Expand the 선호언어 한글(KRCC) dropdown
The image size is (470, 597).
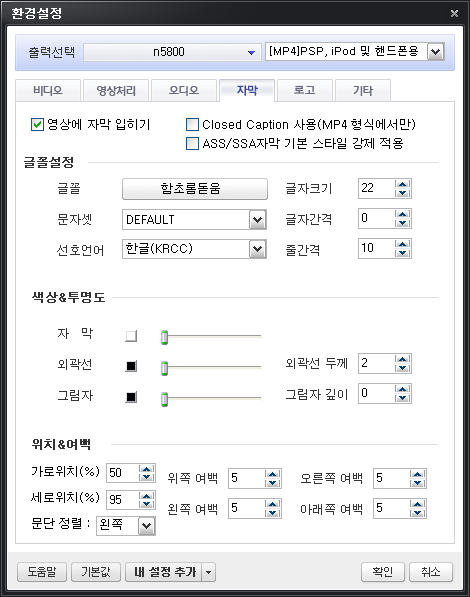click(257, 249)
